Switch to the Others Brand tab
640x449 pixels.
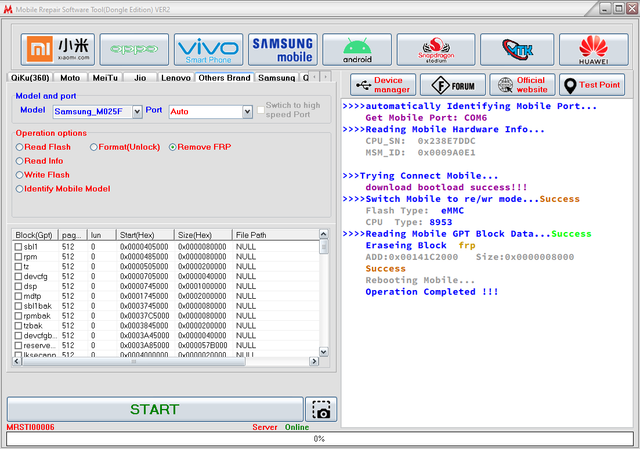[x=224, y=78]
